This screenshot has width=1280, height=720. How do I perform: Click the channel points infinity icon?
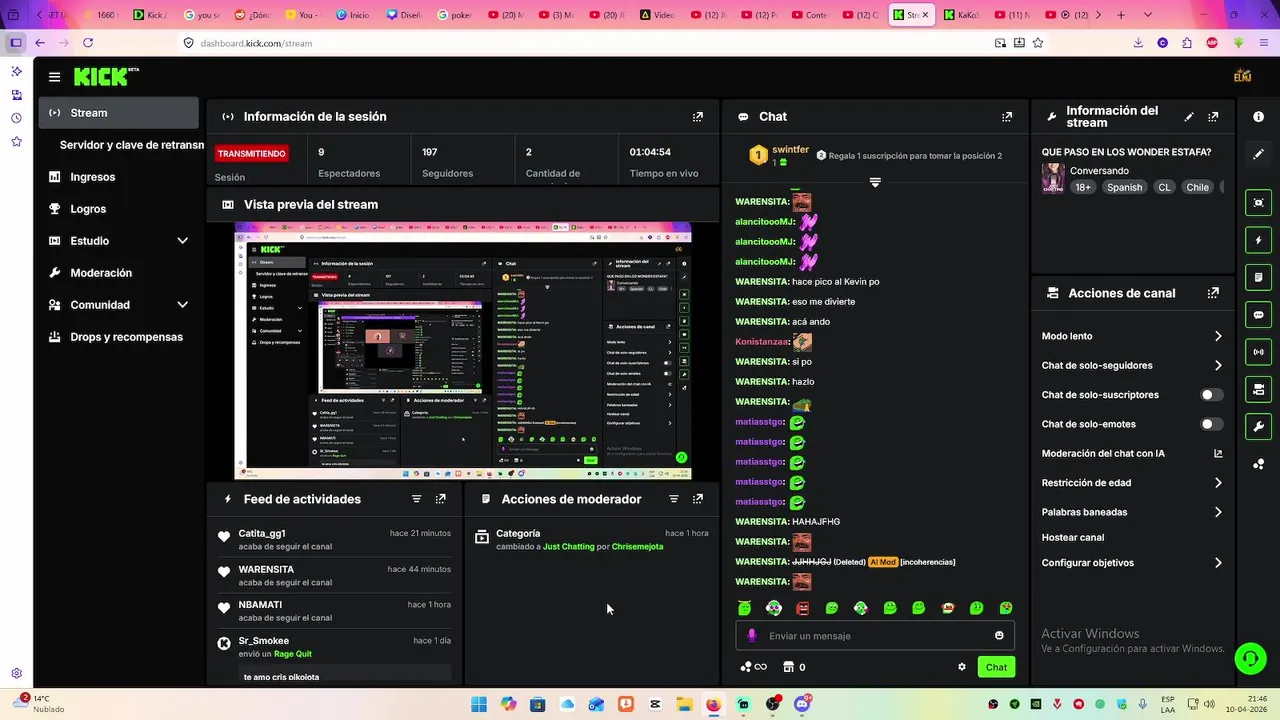coord(753,667)
